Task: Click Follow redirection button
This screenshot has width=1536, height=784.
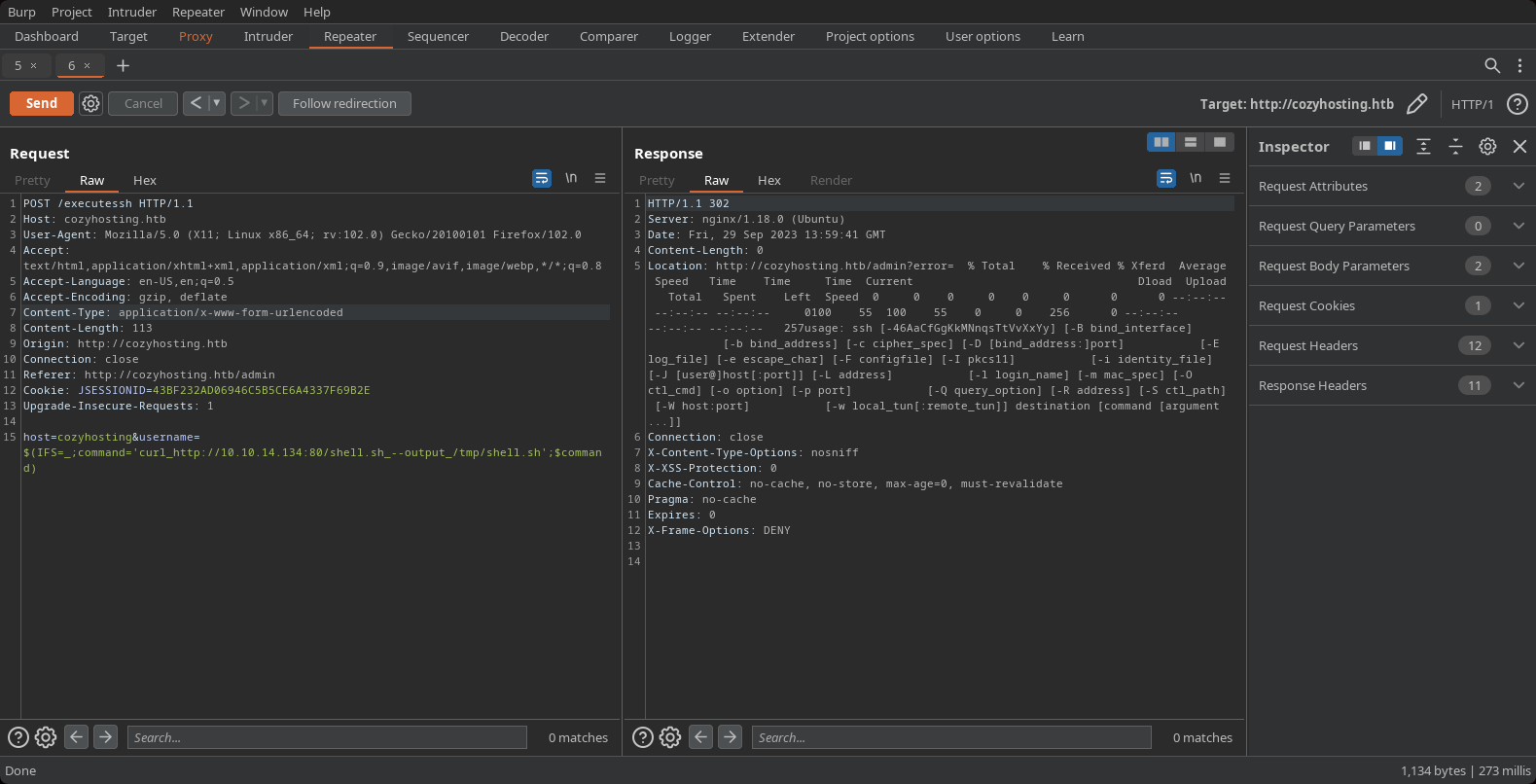Action: [344, 103]
